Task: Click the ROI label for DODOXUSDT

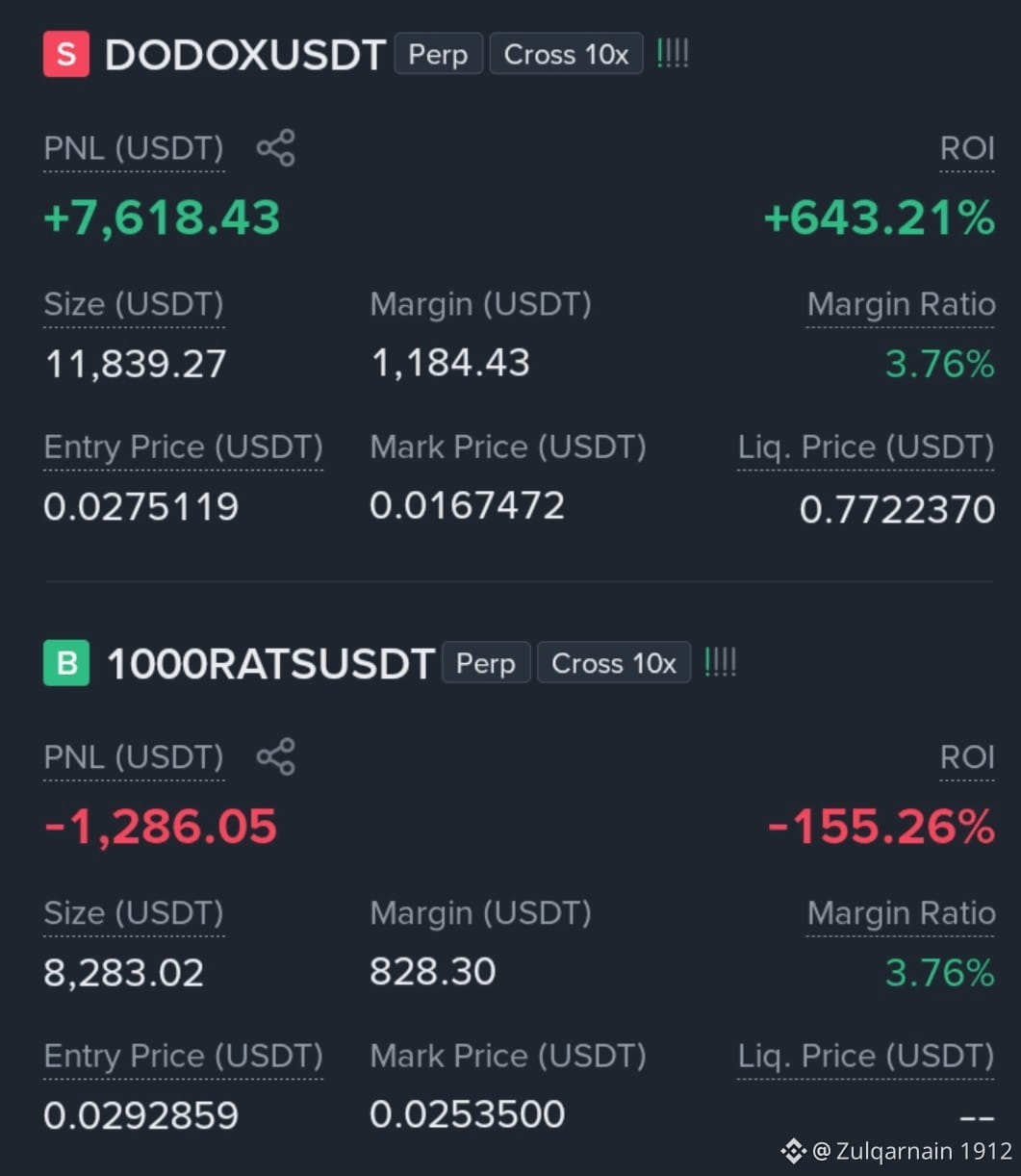Action: tap(967, 148)
